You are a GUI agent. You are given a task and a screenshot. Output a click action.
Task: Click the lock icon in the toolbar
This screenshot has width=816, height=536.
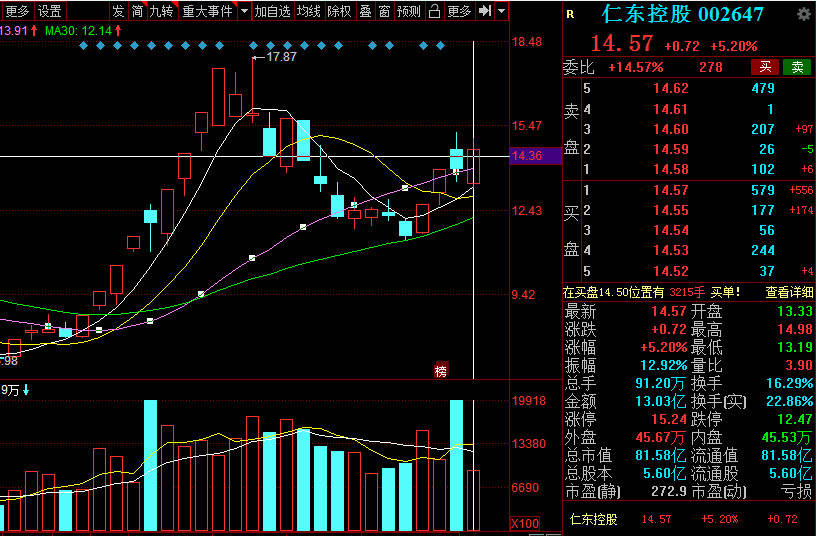click(433, 11)
